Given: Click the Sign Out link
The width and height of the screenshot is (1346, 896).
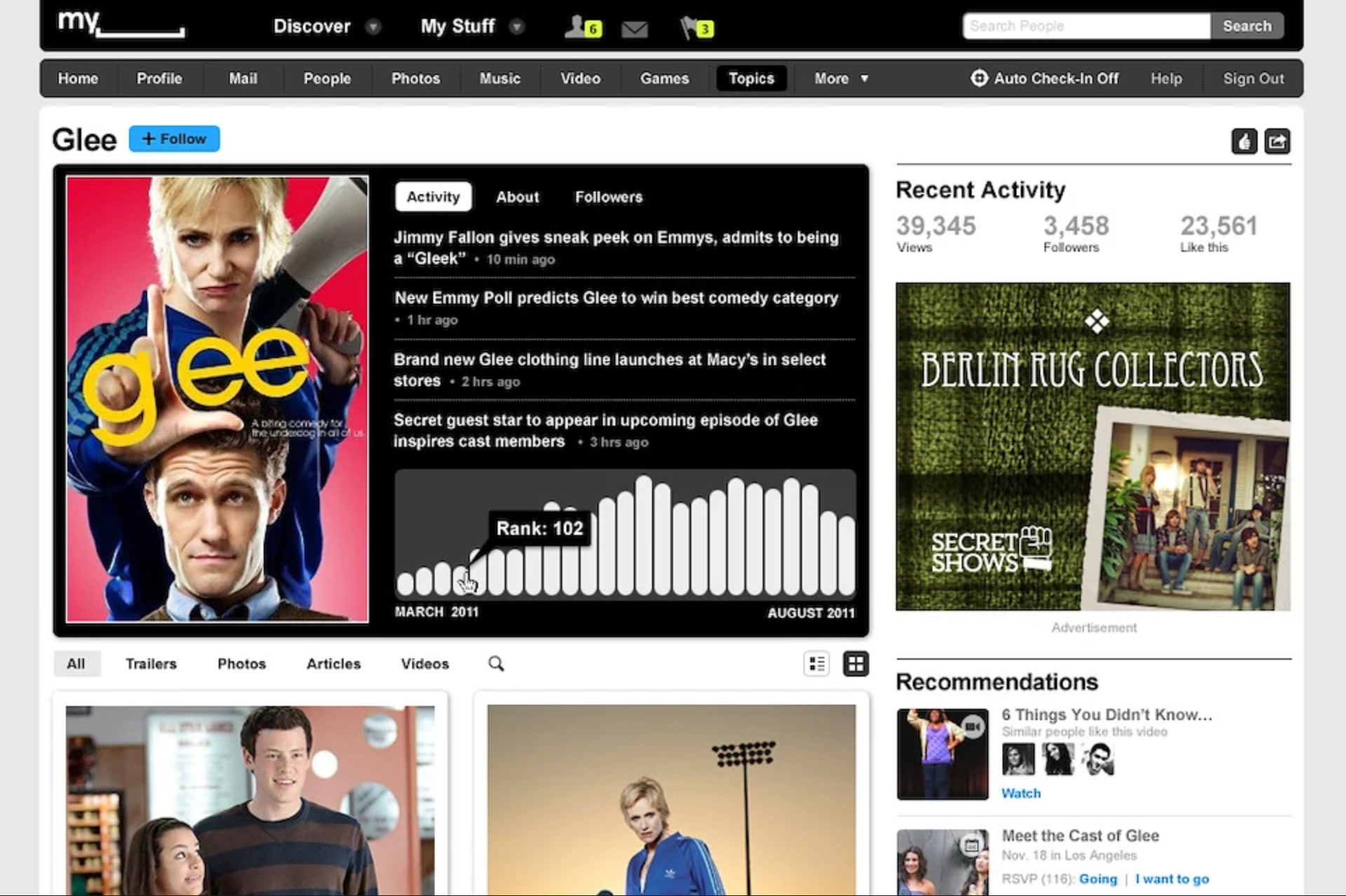Looking at the screenshot, I should click(x=1253, y=79).
